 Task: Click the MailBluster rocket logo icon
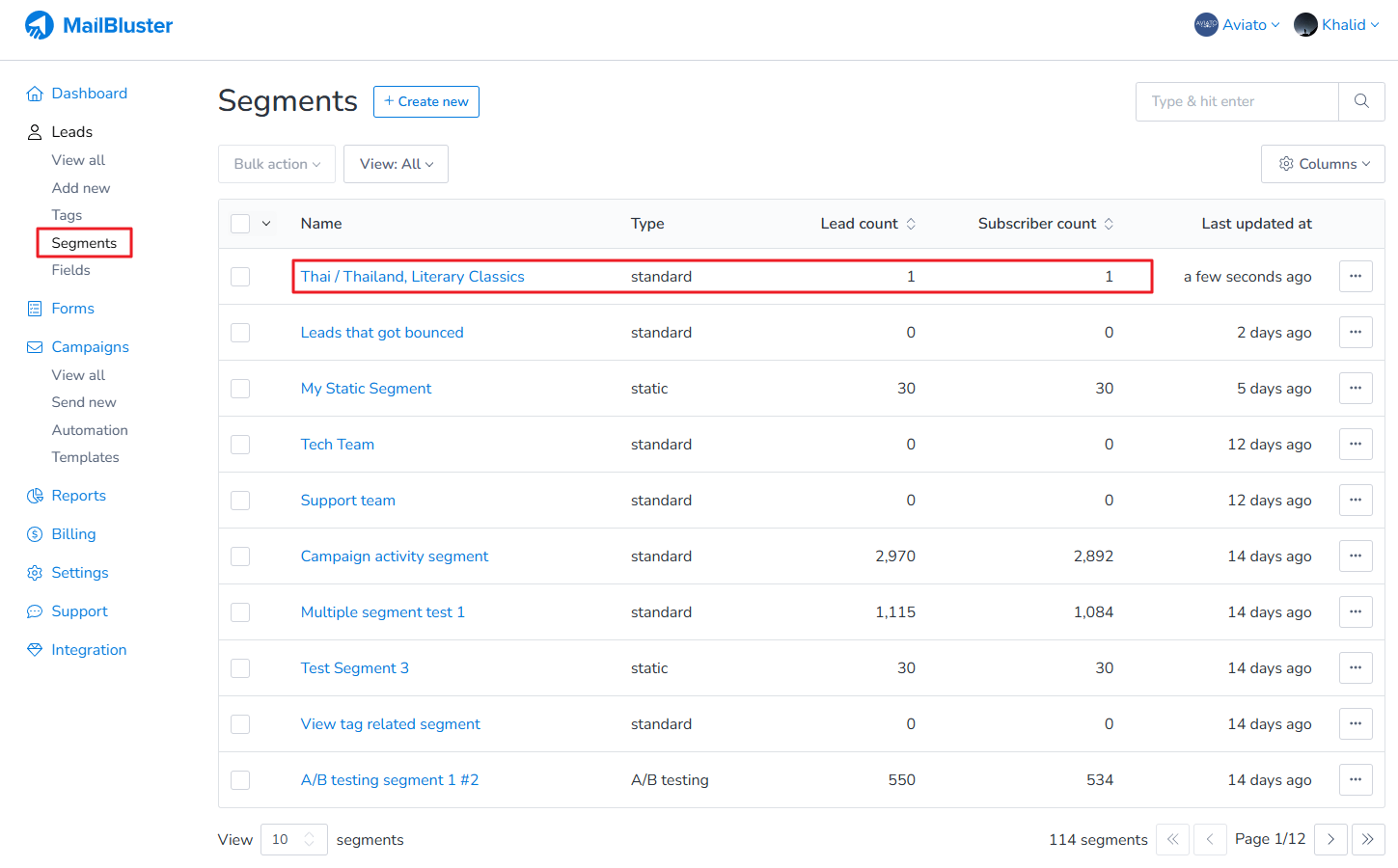point(40,25)
